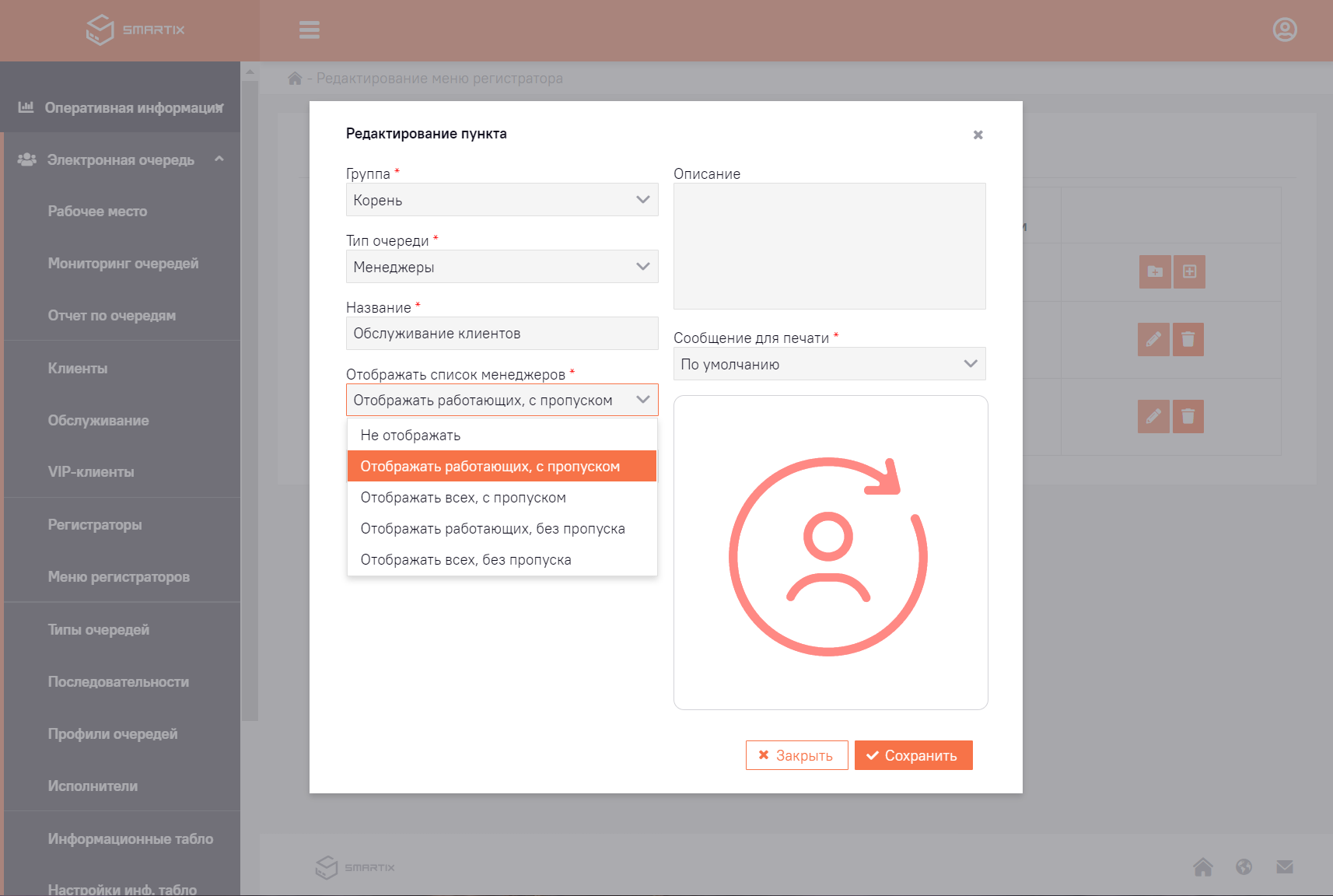This screenshot has height=896, width=1333.
Task: Click the footer Smartix logo
Action: (355, 867)
